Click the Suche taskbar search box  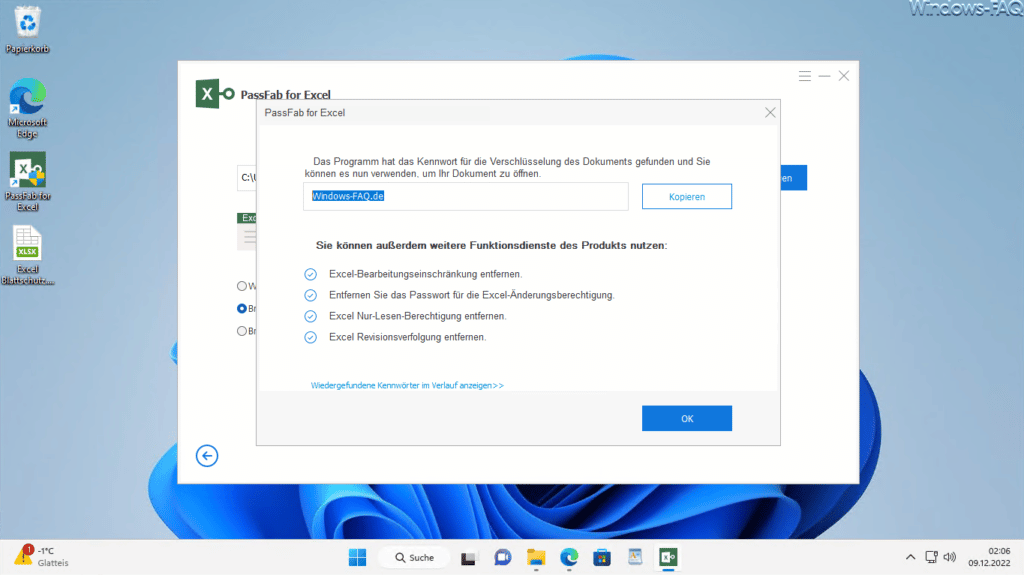(x=415, y=557)
